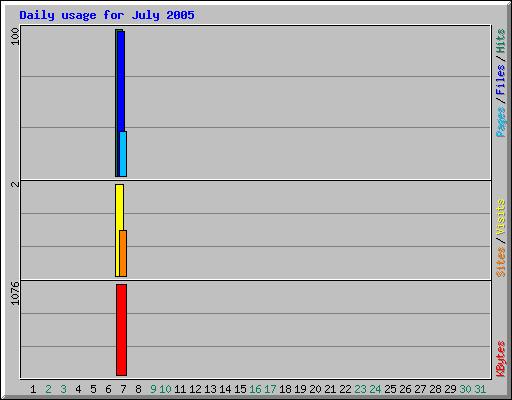
Task: Click green weekend day "30" on the x-axis
Action: point(465,389)
